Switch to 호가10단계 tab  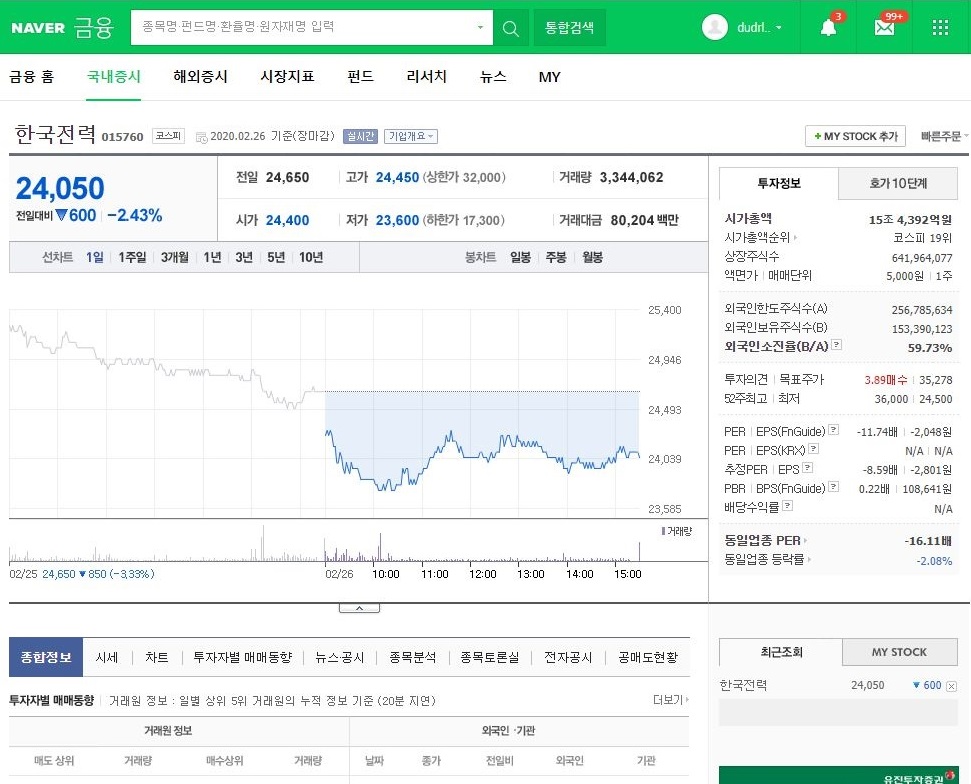pos(898,183)
